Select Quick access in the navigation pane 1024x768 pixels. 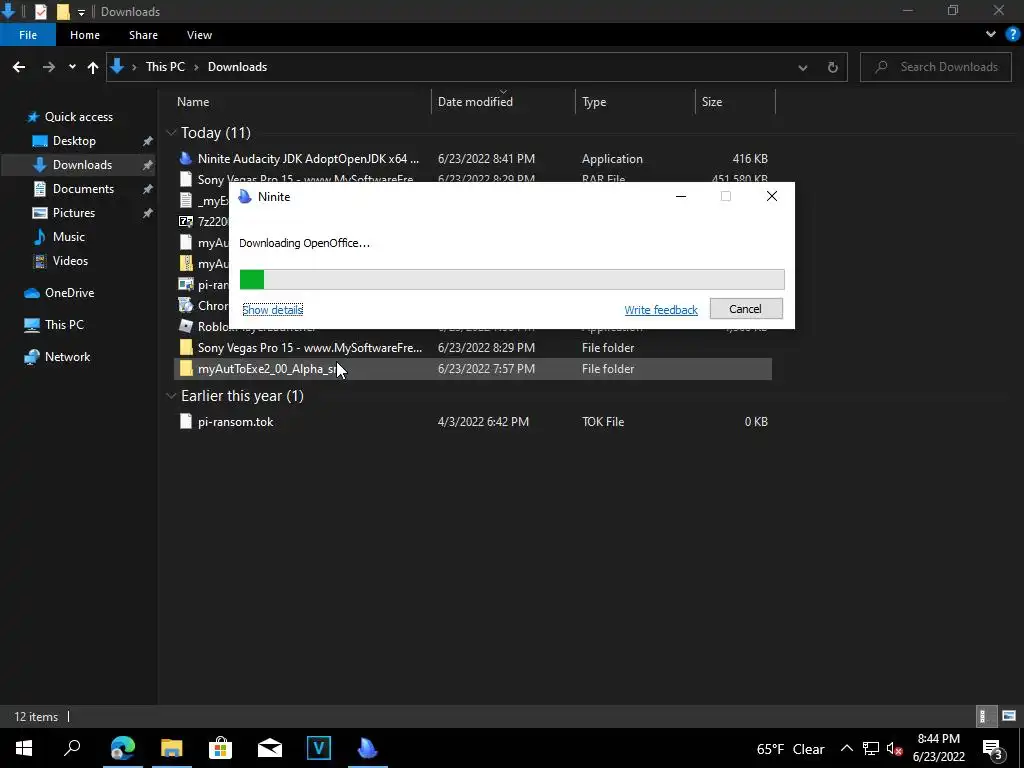pos(78,117)
